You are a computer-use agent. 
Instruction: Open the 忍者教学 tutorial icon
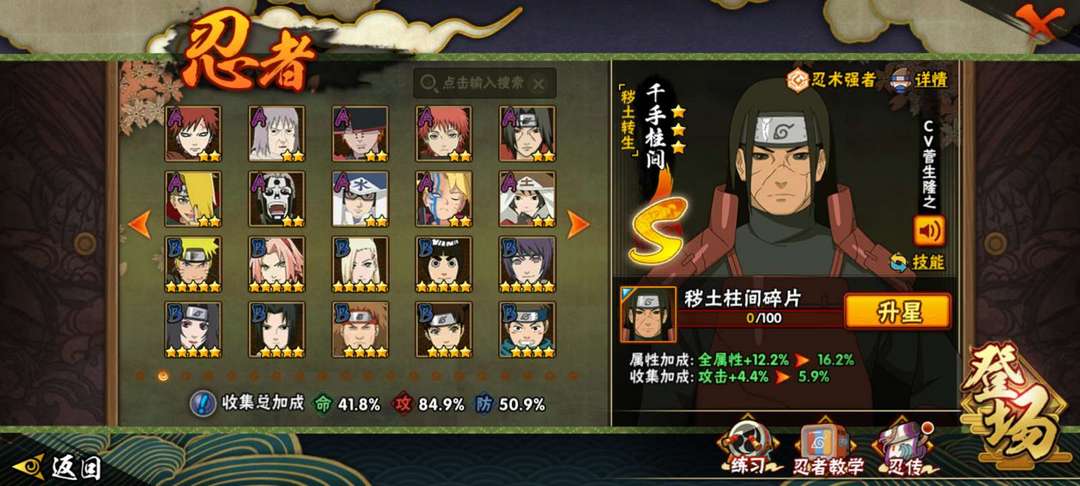[x=827, y=449]
